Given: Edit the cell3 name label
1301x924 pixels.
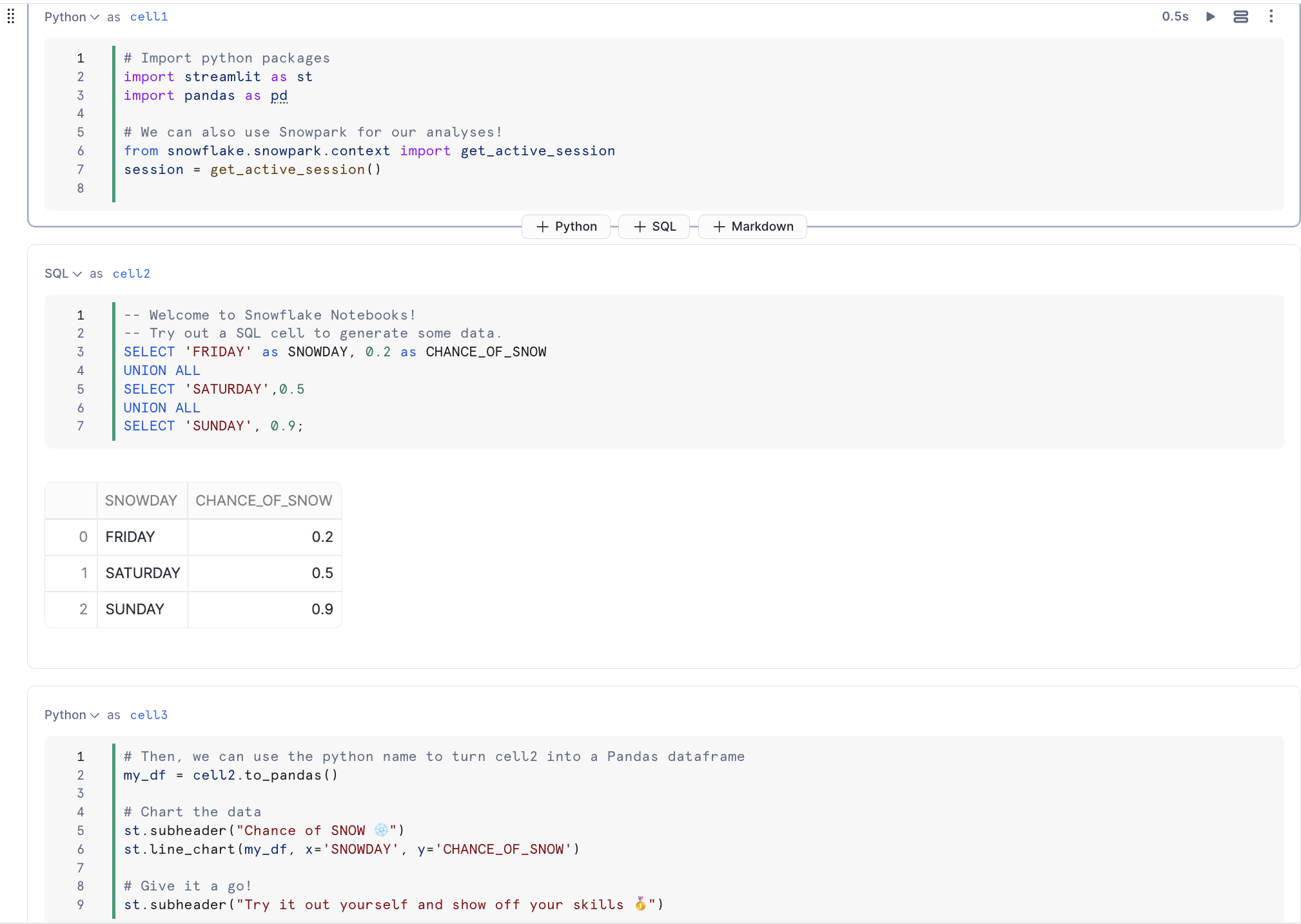Looking at the screenshot, I should tap(149, 715).
